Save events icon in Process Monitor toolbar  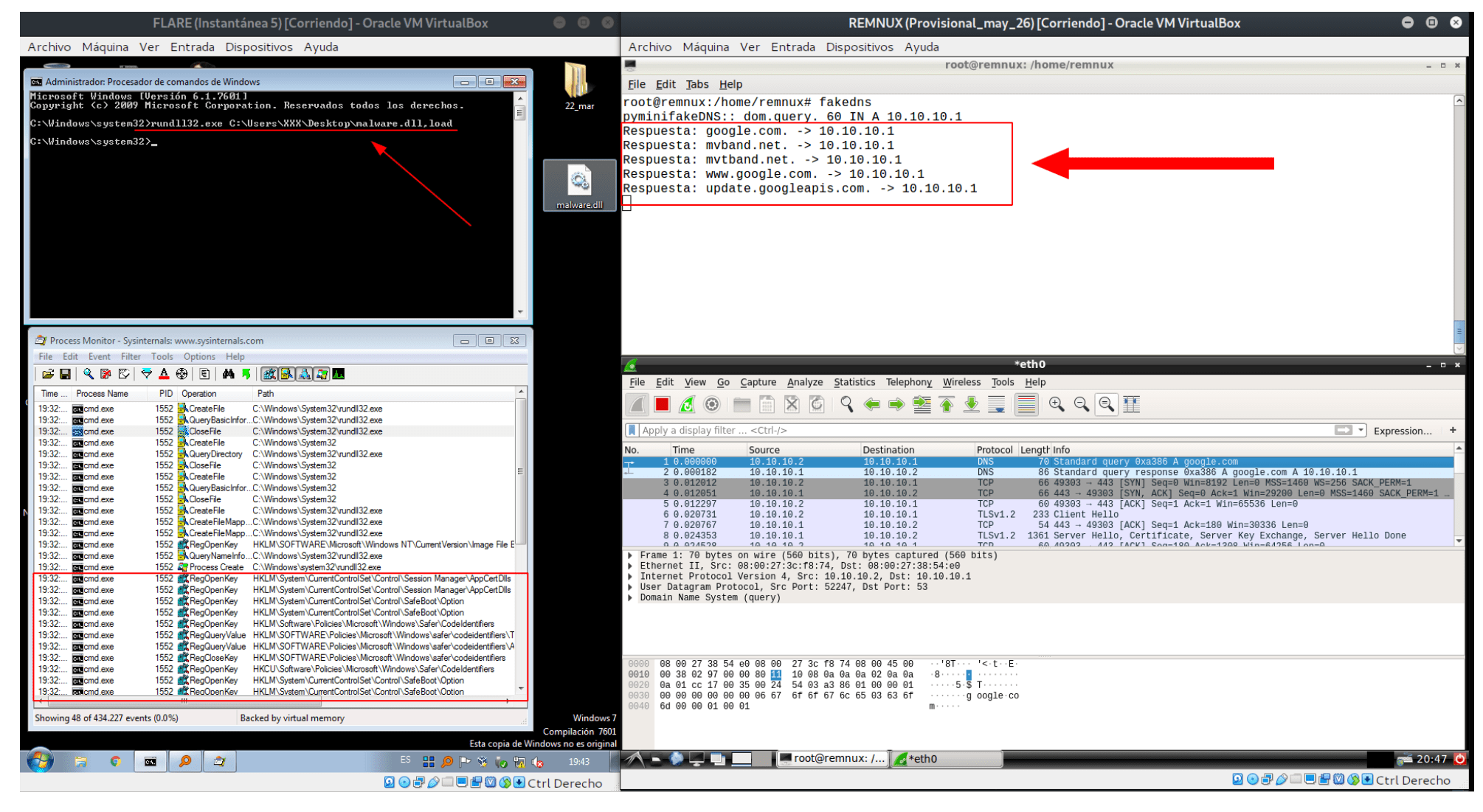(x=65, y=375)
